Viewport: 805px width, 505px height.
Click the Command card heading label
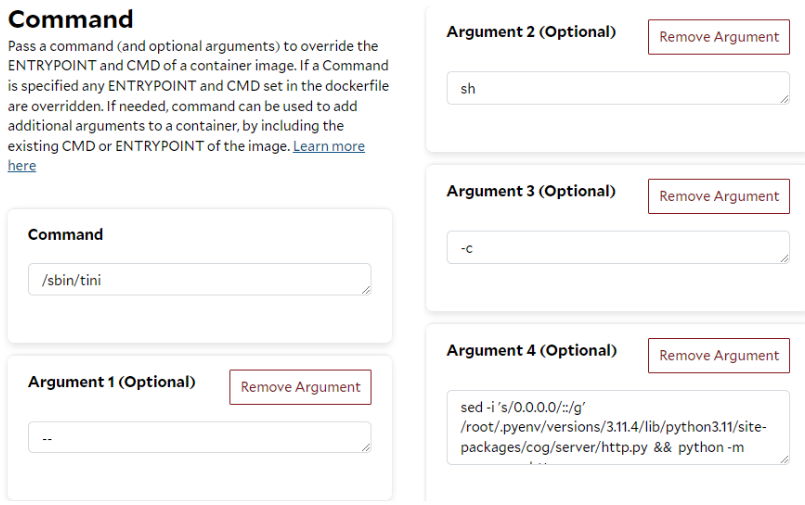coord(65,235)
